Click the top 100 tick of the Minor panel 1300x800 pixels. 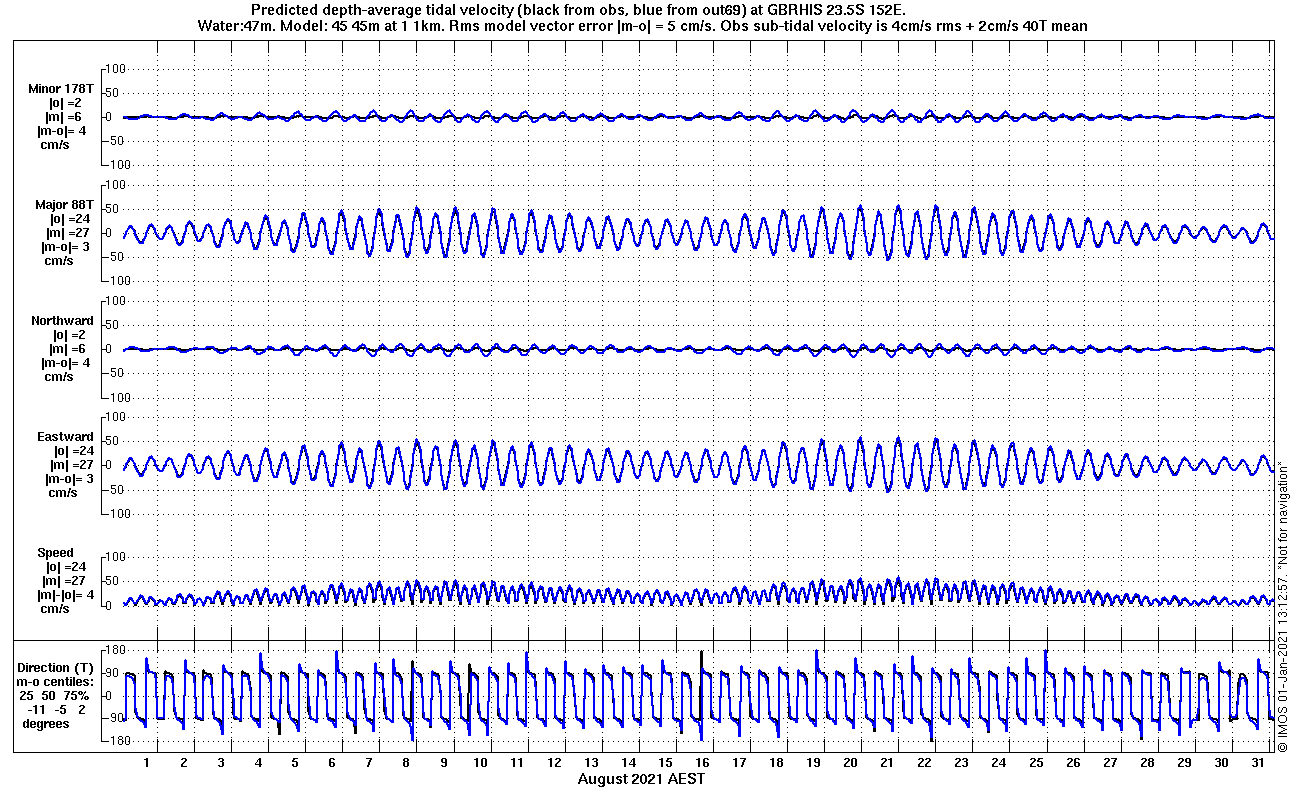point(114,69)
